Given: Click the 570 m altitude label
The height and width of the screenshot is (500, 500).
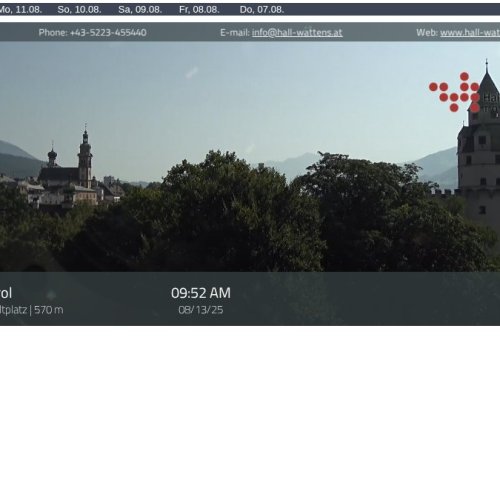Looking at the screenshot, I should 49,310.
